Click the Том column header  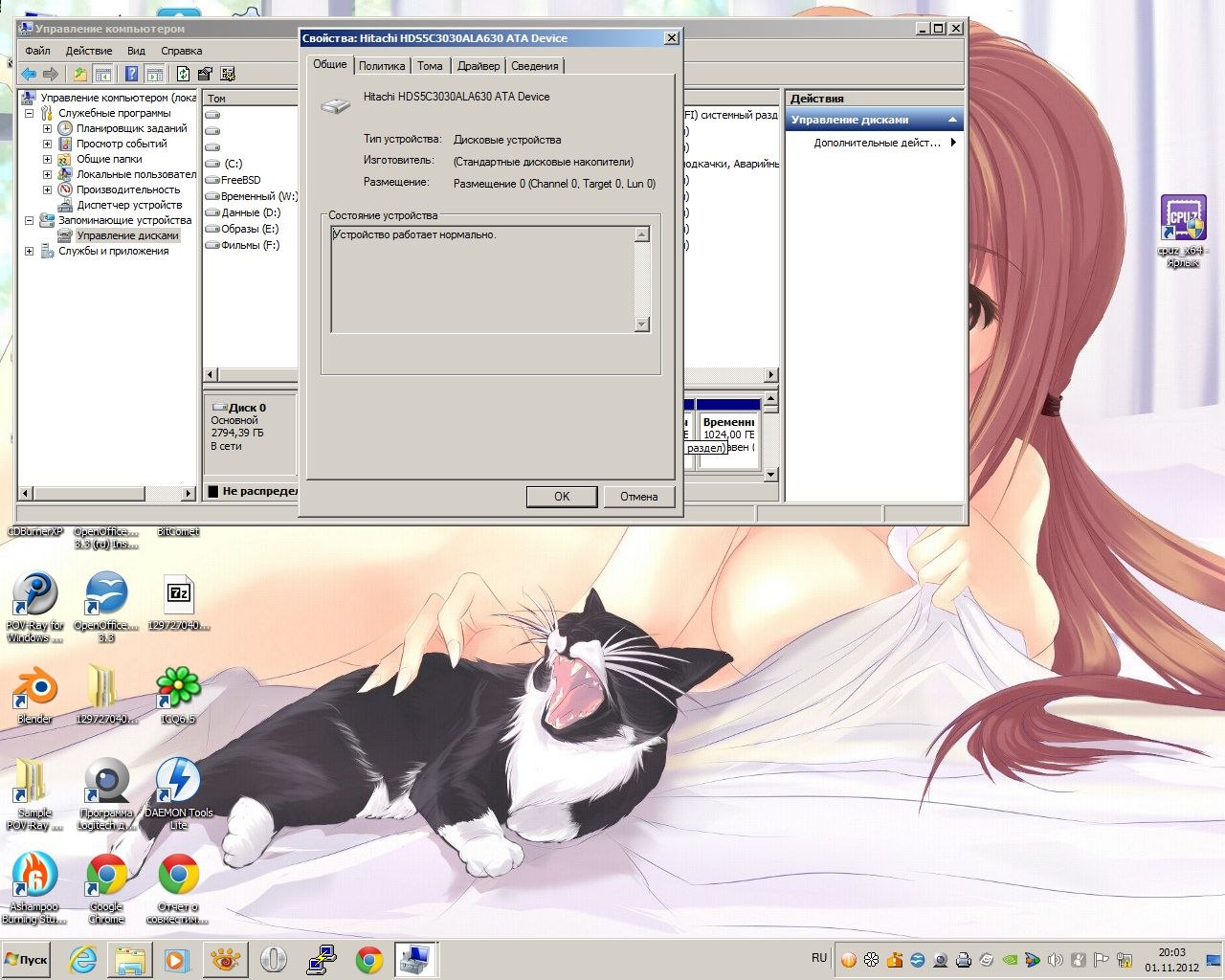(x=251, y=99)
